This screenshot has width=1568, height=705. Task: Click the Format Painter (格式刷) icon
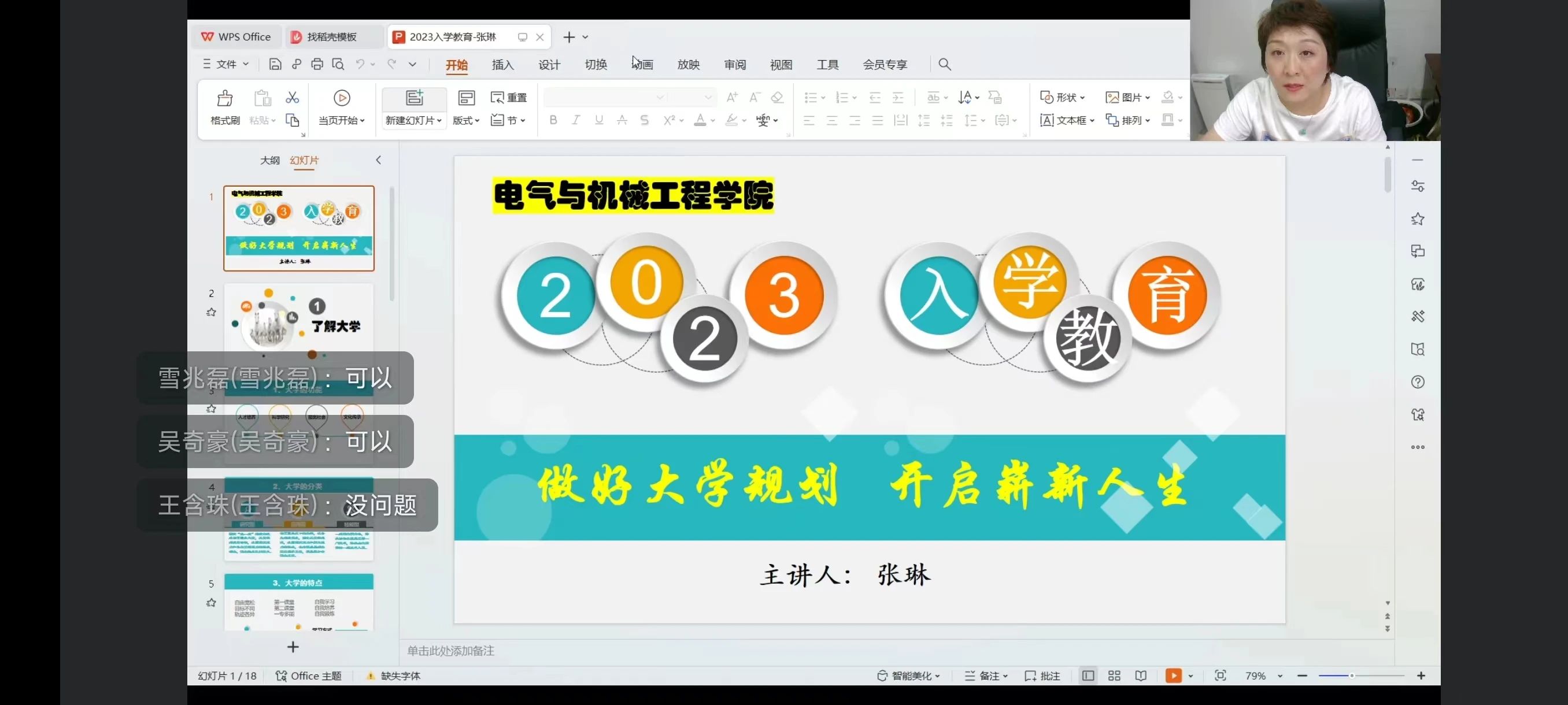pos(224,99)
